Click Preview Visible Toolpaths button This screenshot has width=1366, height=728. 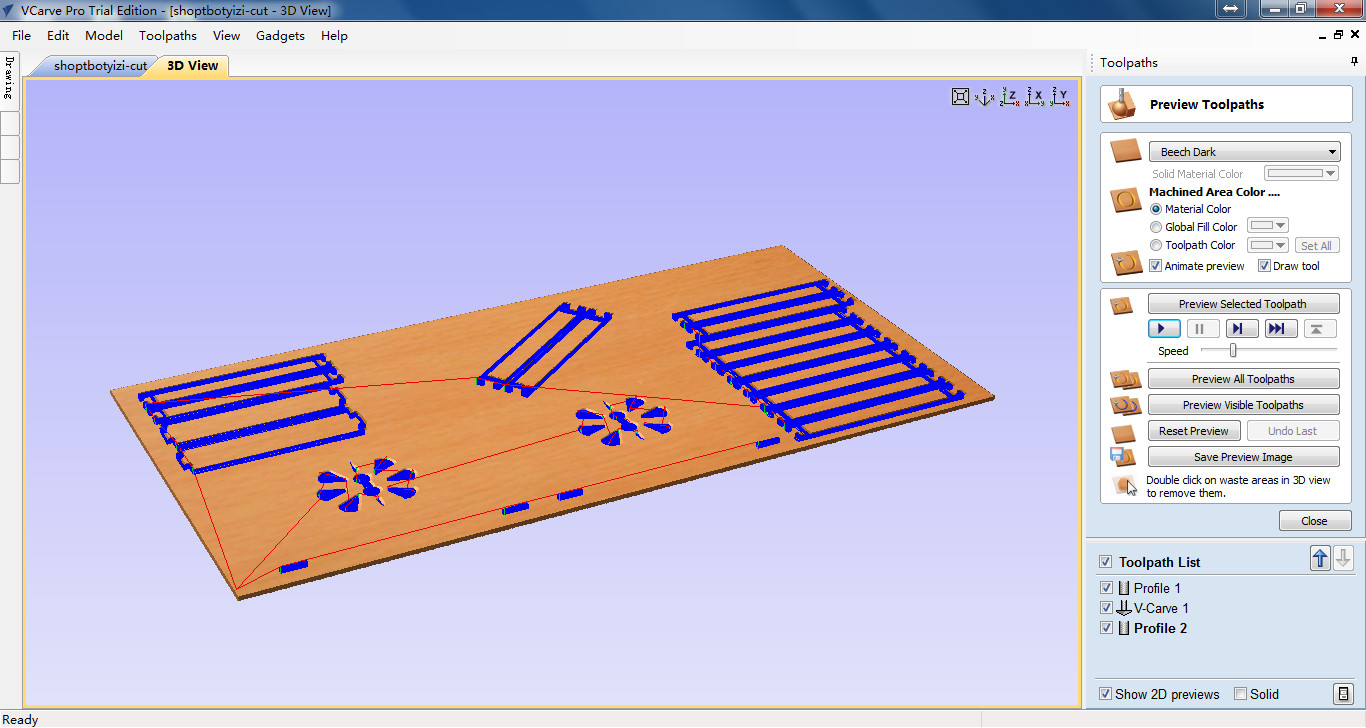point(1243,405)
